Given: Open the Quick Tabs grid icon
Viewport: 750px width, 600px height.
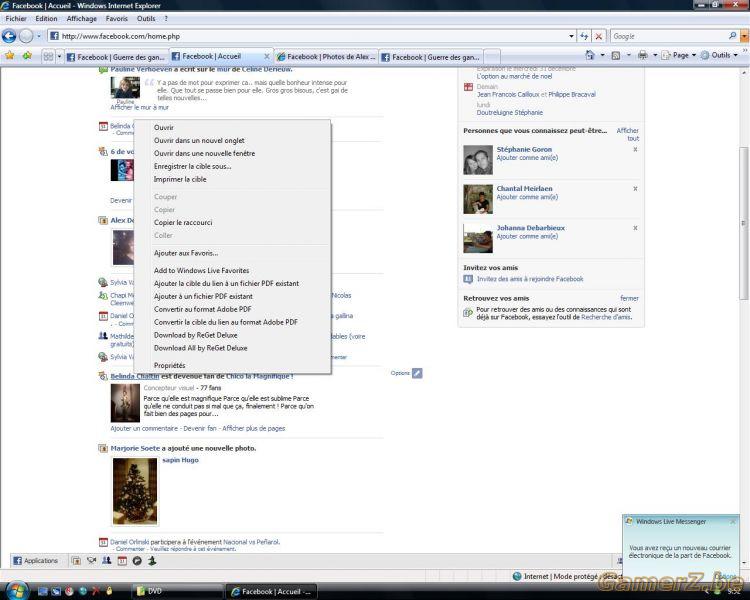Looking at the screenshot, I should 48,56.
